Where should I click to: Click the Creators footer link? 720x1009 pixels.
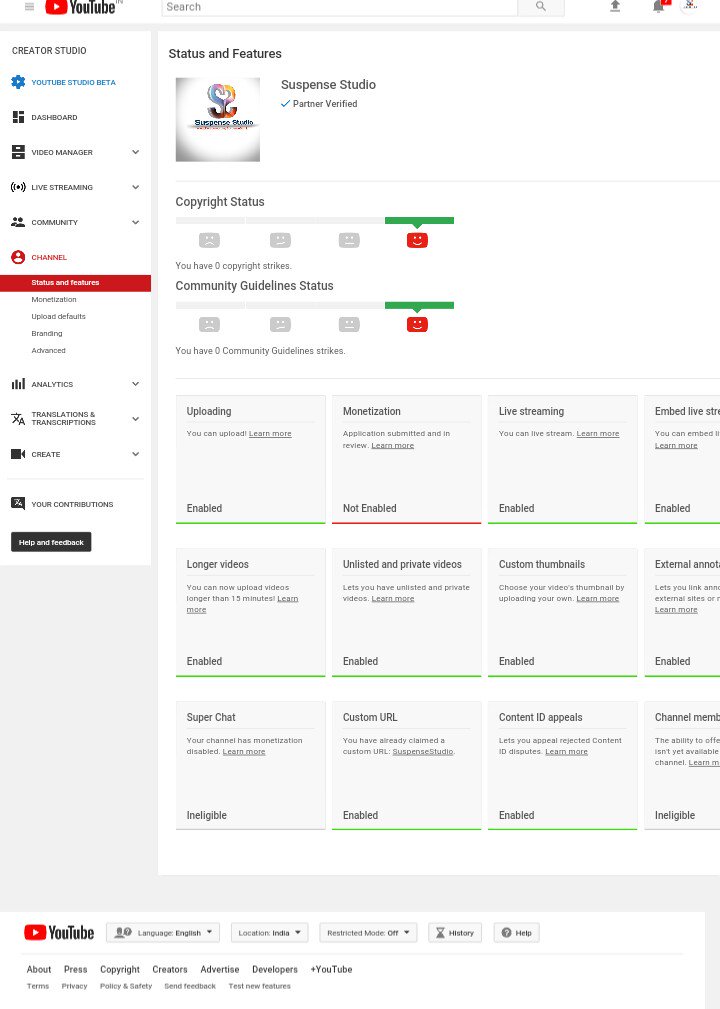[x=170, y=969]
